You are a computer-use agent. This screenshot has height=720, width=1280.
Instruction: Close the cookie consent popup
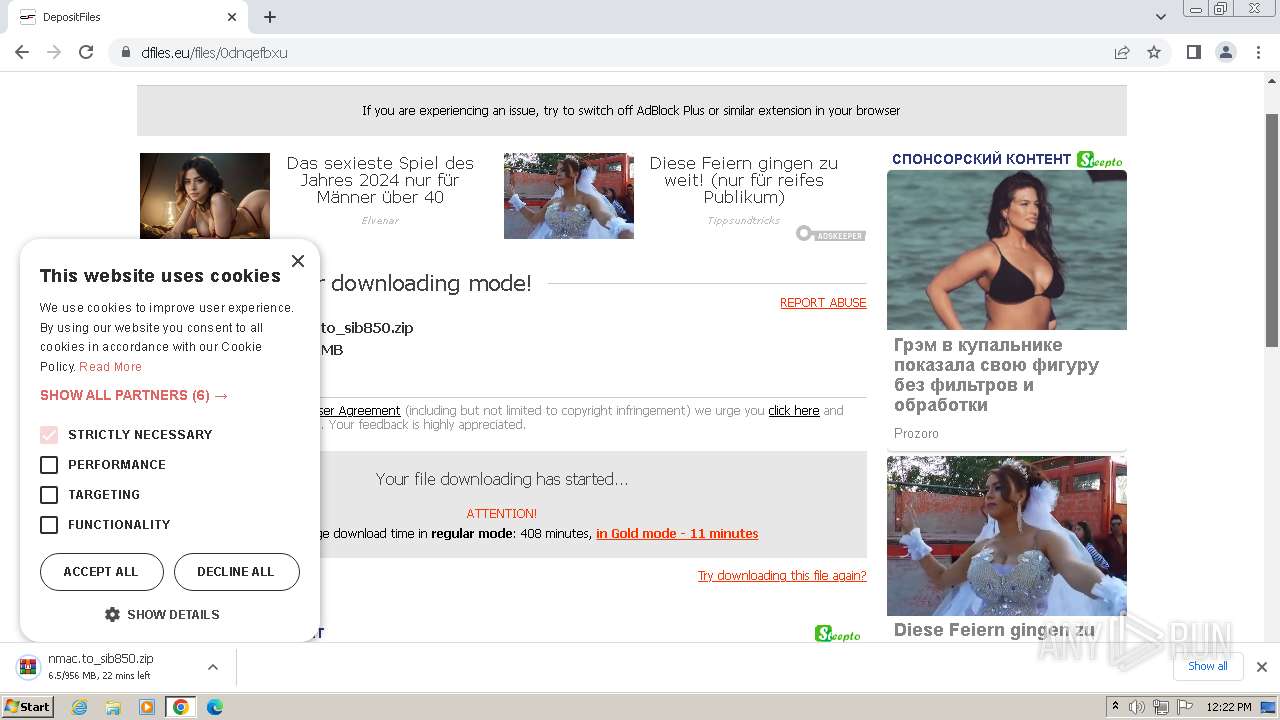[297, 261]
